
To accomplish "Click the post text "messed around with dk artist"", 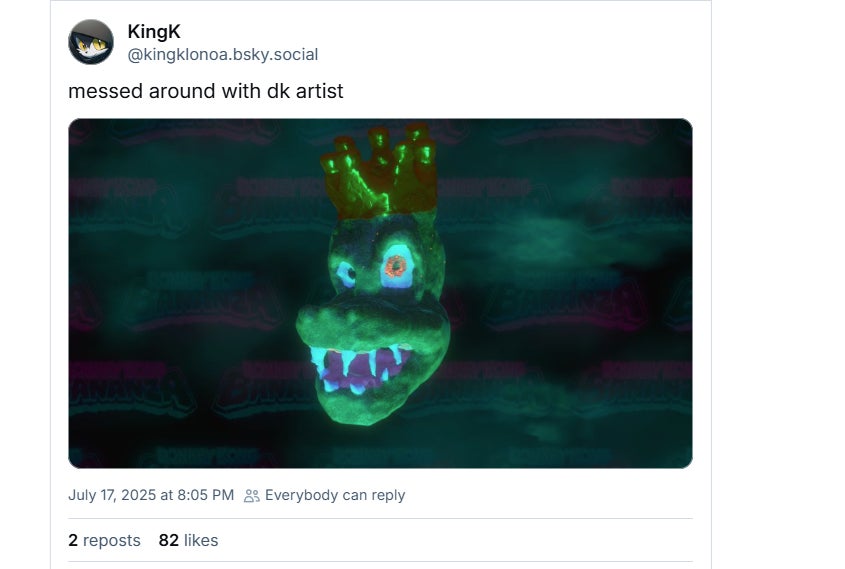I will [205, 91].
